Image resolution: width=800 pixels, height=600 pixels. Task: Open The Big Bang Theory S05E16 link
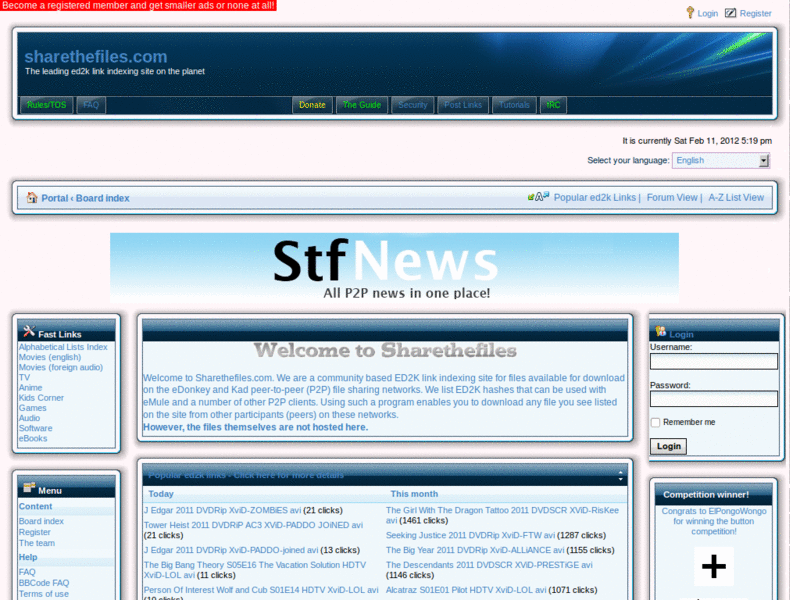(x=255, y=570)
